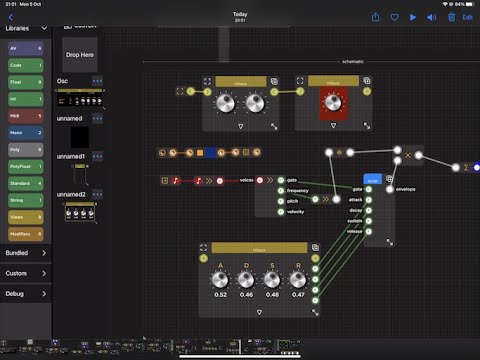Click the sigma sum node icon
Viewport: 480px width, 360px height.
coord(466,167)
